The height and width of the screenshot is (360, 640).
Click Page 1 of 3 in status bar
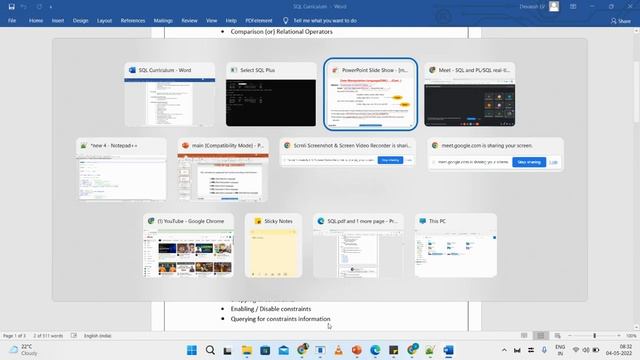tap(14, 336)
